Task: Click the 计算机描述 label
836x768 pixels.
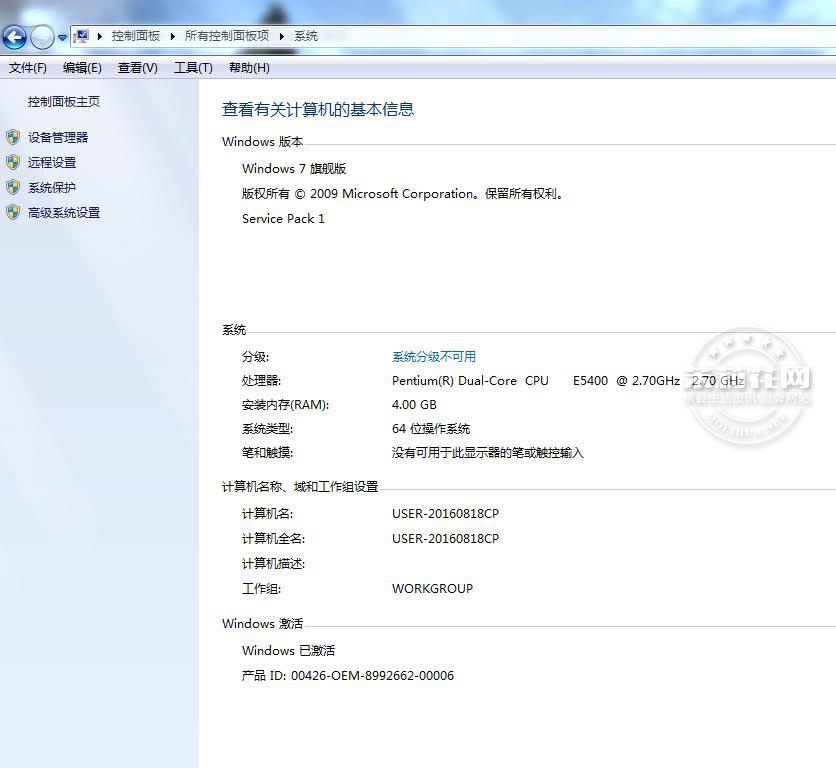Action: click(273, 564)
